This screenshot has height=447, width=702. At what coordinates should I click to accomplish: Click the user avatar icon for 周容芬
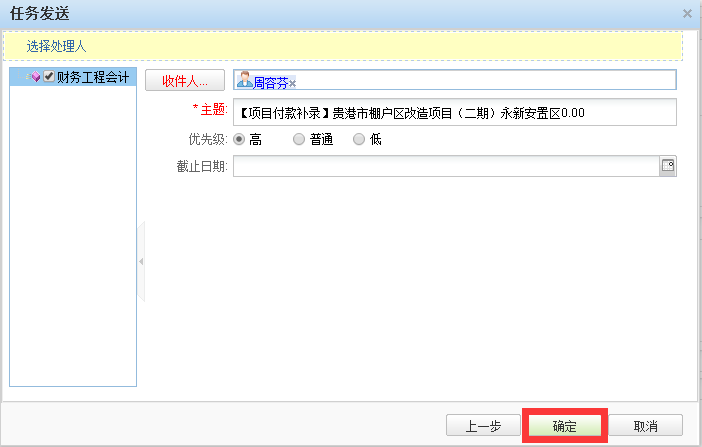(244, 80)
